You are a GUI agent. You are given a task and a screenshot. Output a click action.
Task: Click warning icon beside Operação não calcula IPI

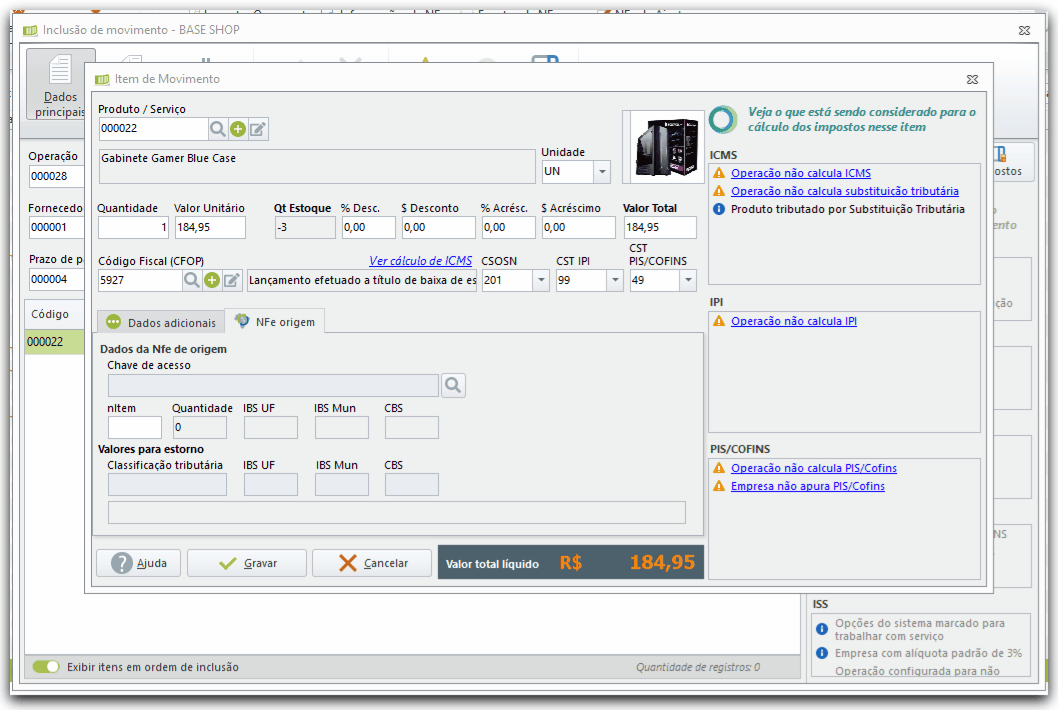pyautogui.click(x=719, y=321)
